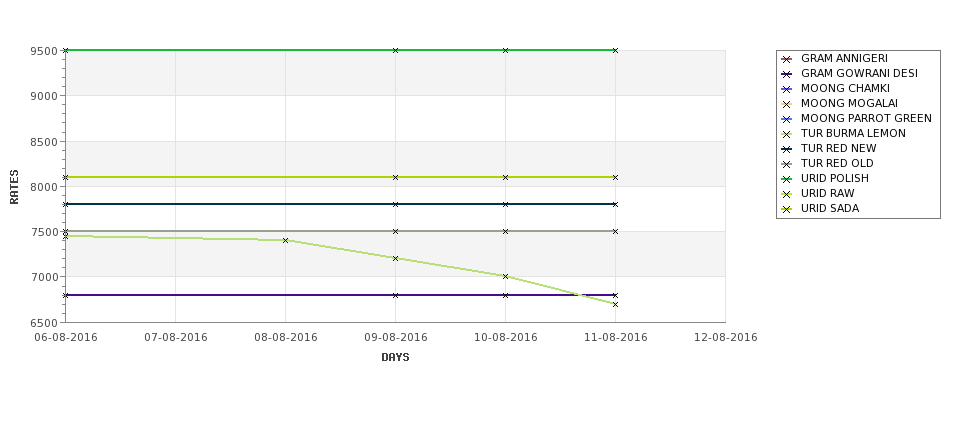Click the 9500 data point on 09-08-2016
This screenshot has height=429, width=975.
pos(395,50)
